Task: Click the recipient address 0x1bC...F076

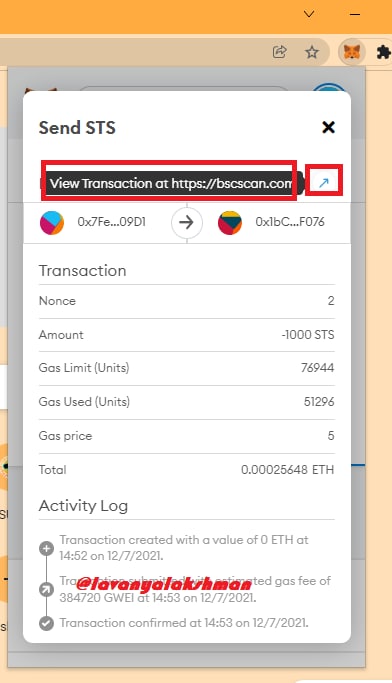Action: coord(290,222)
